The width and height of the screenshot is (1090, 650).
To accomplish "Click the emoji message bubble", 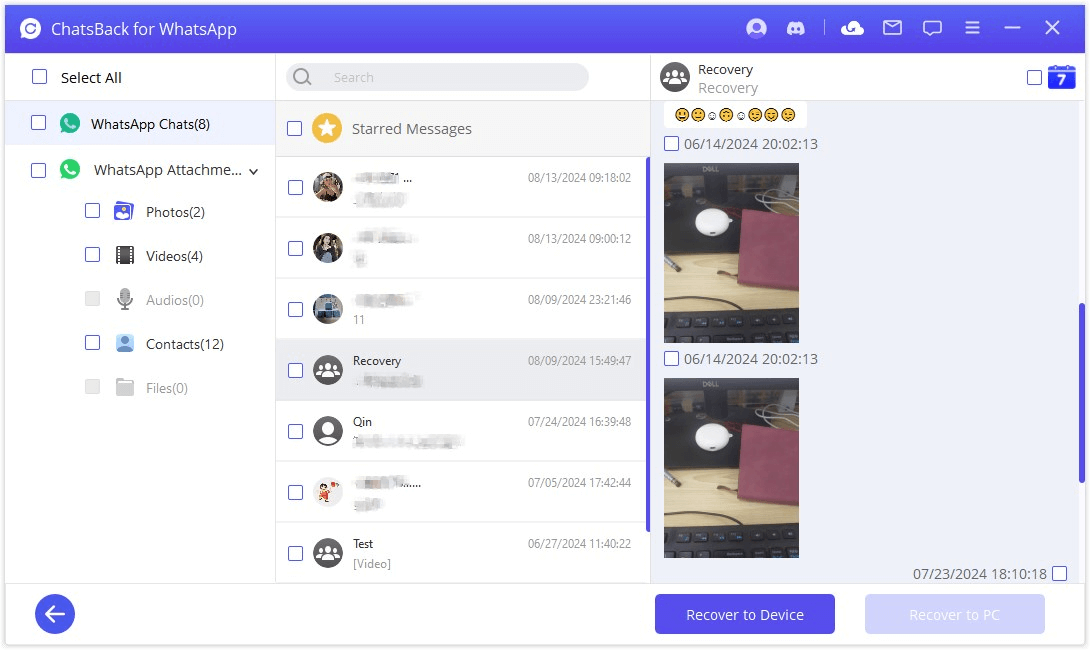I will tap(735, 115).
